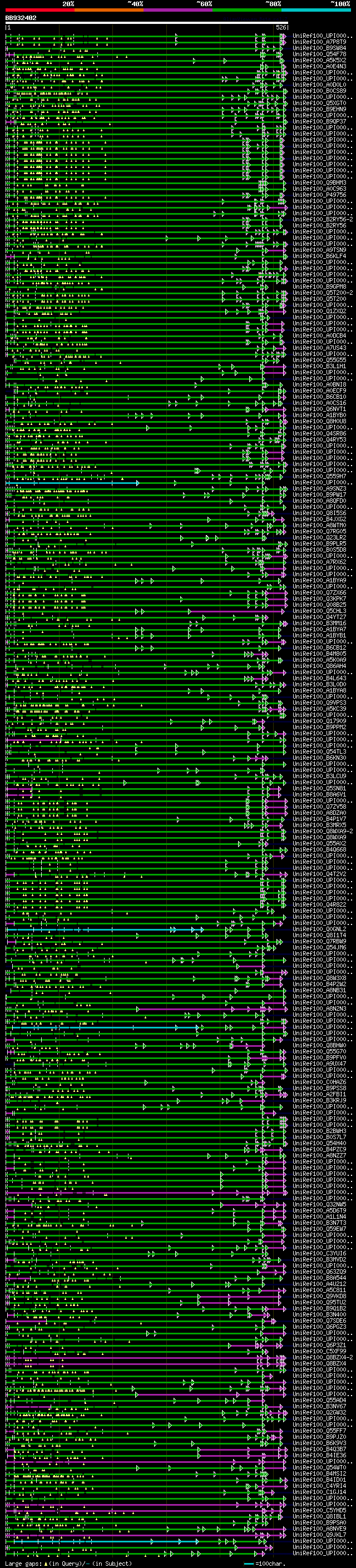Image resolution: width=356 pixels, height=1568 pixels.
Task: Select hit label UniRef100_B9GPM8
Action: tap(319, 286)
